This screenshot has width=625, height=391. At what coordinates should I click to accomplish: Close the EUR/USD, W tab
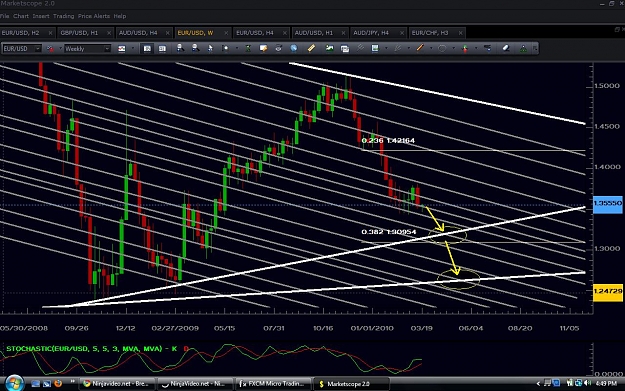point(226,33)
